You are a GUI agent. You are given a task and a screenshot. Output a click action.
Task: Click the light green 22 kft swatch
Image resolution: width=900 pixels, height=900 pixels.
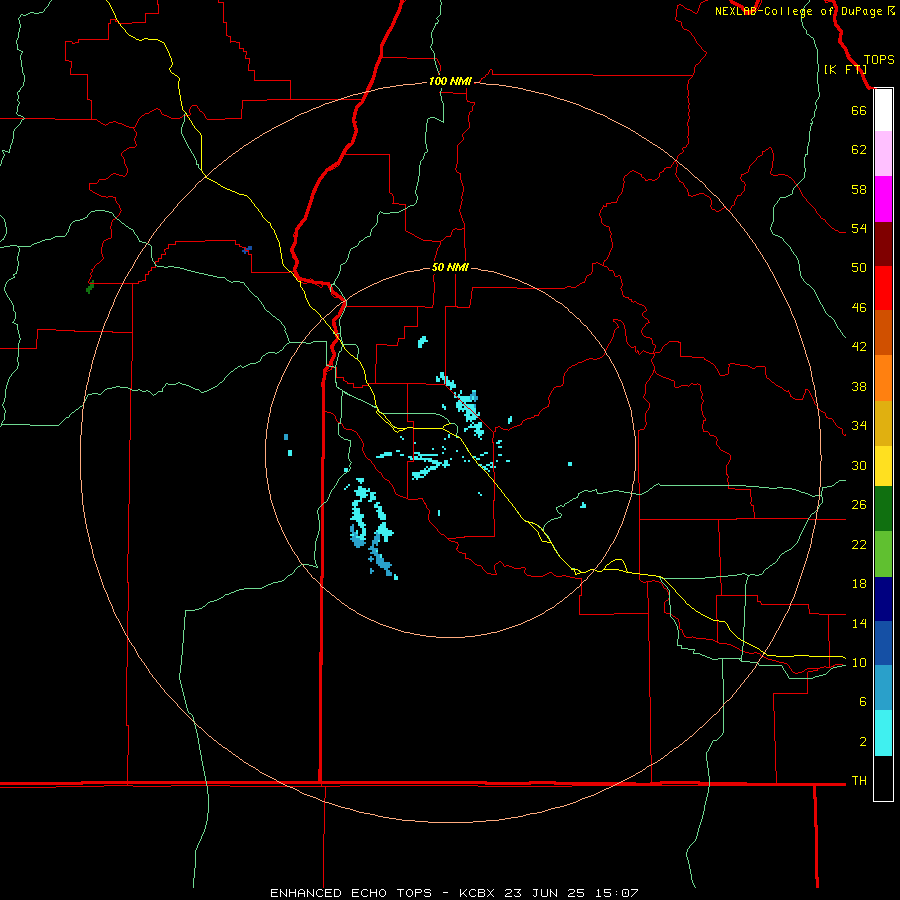883,554
